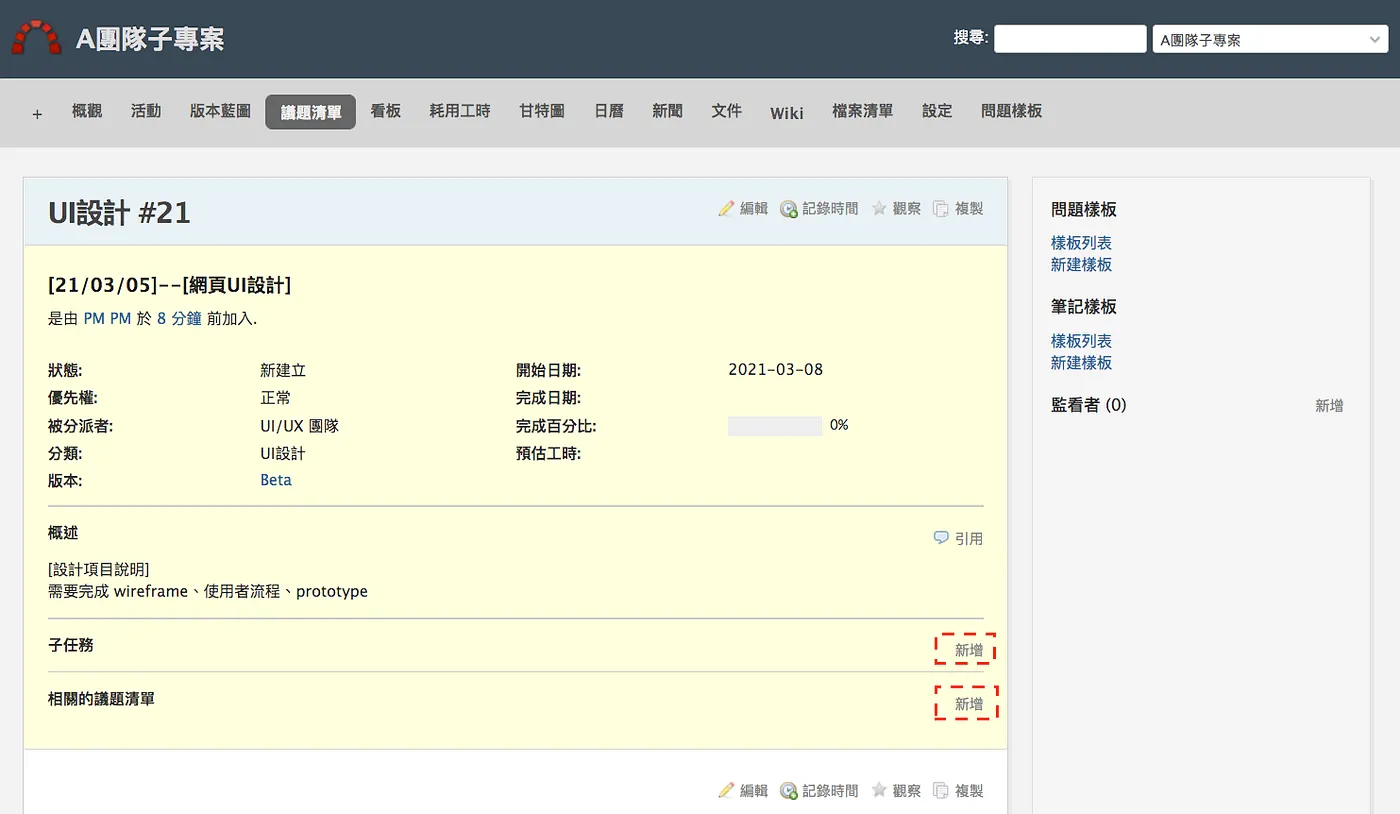Open the 看板 tab
Image resolution: width=1400 pixels, height=814 pixels.
(386, 111)
